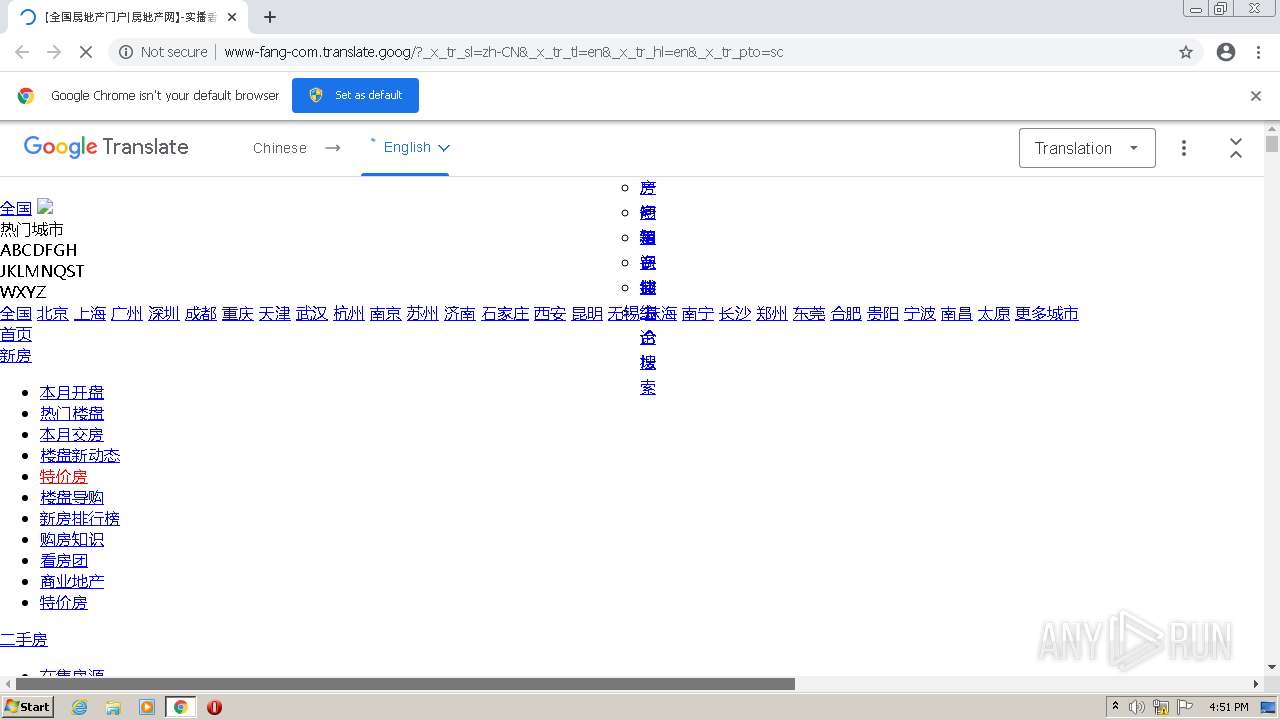The image size is (1280, 720).
Task: Open the 二手房 section link
Action: tap(24, 640)
